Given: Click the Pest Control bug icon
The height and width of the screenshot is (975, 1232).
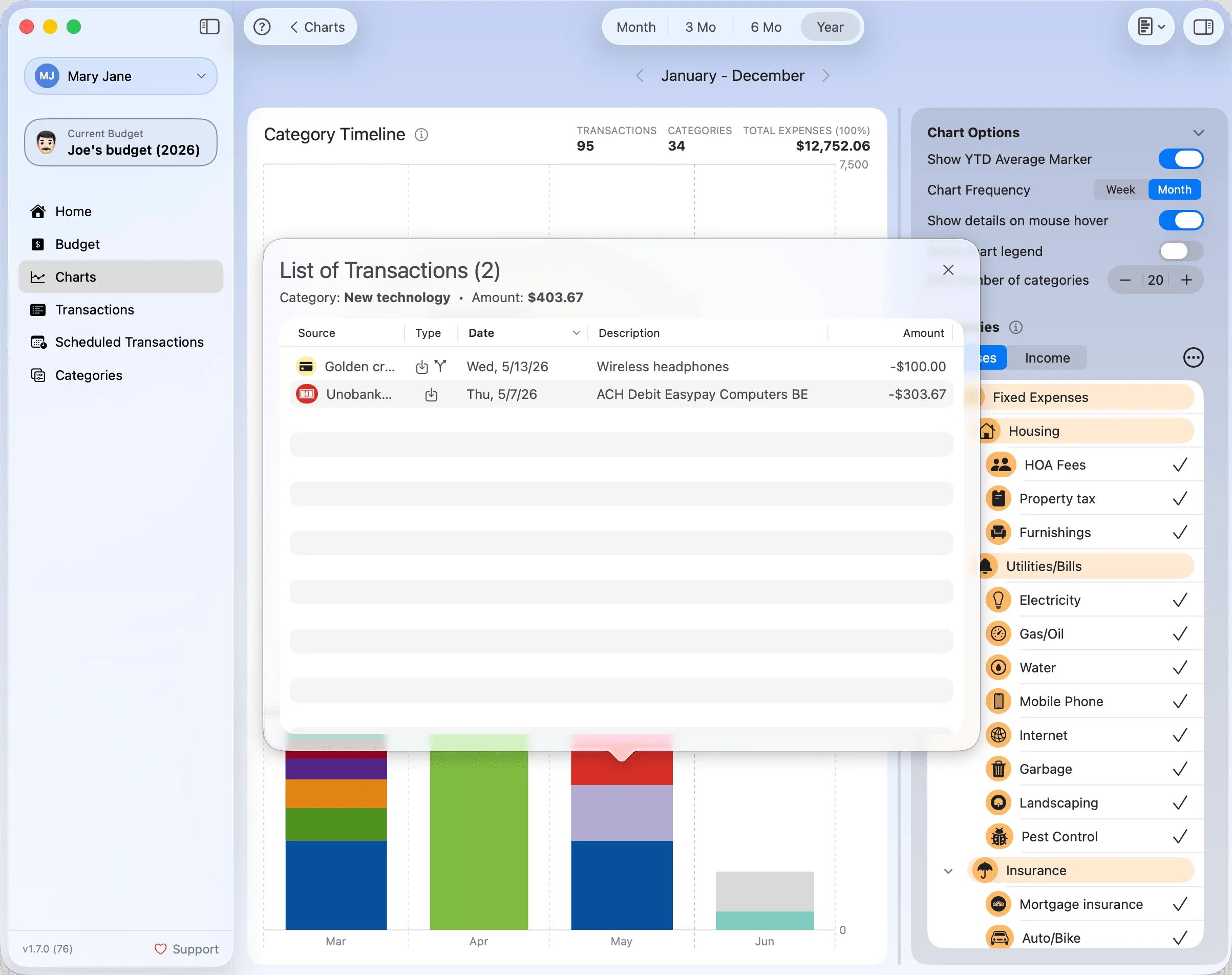Looking at the screenshot, I should 999,837.
